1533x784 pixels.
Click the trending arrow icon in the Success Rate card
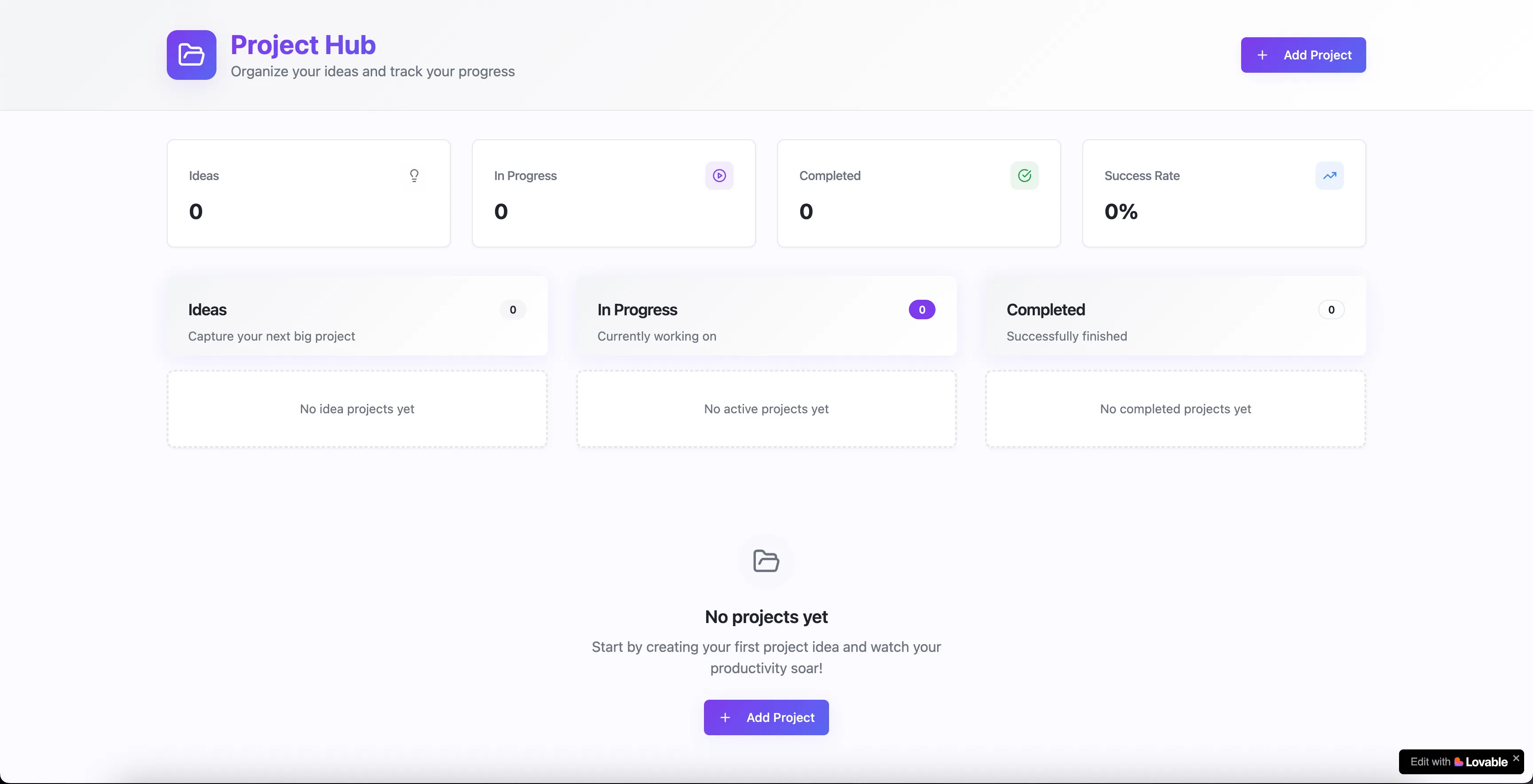pyautogui.click(x=1329, y=176)
